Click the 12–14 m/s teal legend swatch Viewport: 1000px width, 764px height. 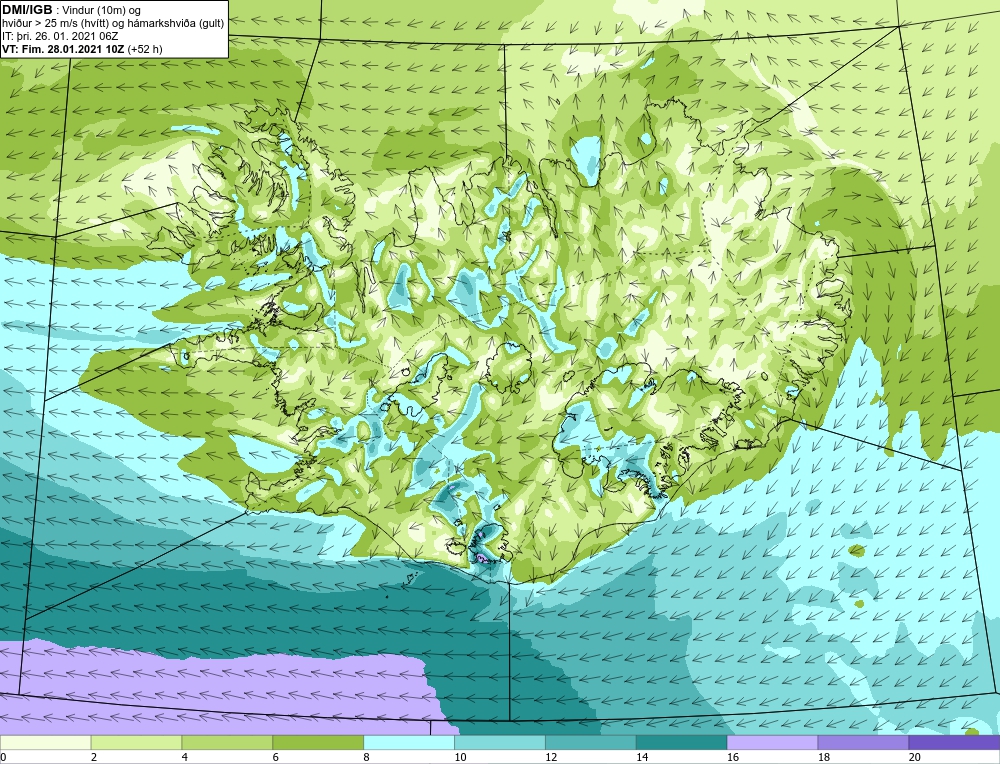pos(591,743)
